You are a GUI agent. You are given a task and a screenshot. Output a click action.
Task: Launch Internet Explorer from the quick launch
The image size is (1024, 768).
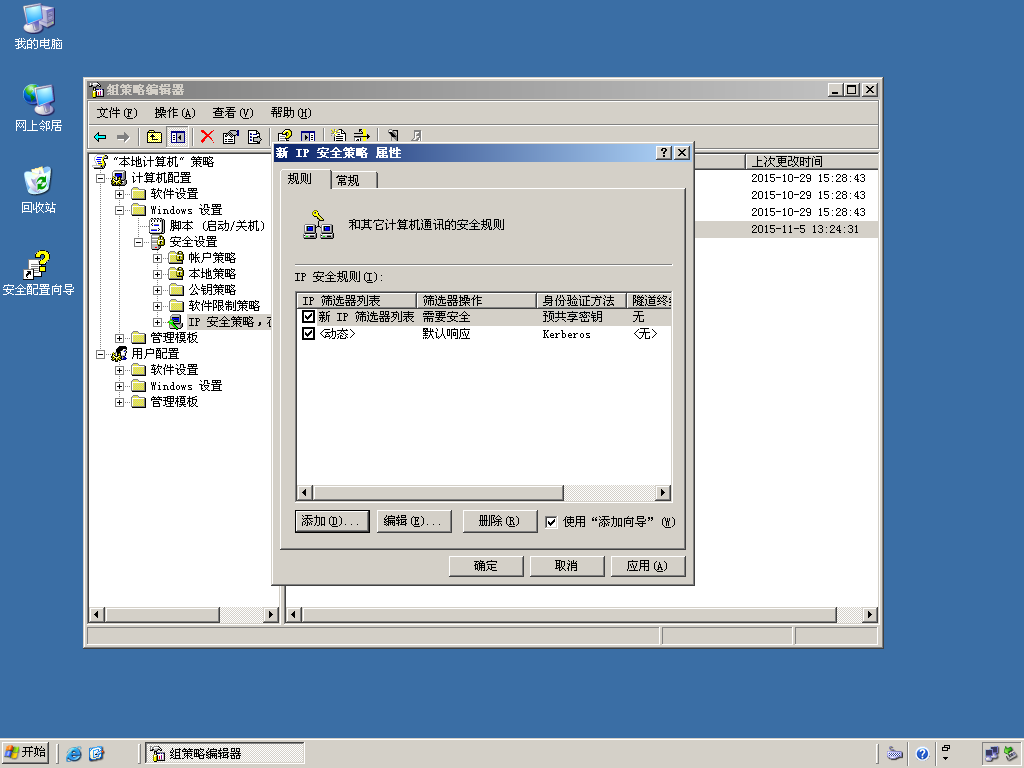(x=74, y=754)
